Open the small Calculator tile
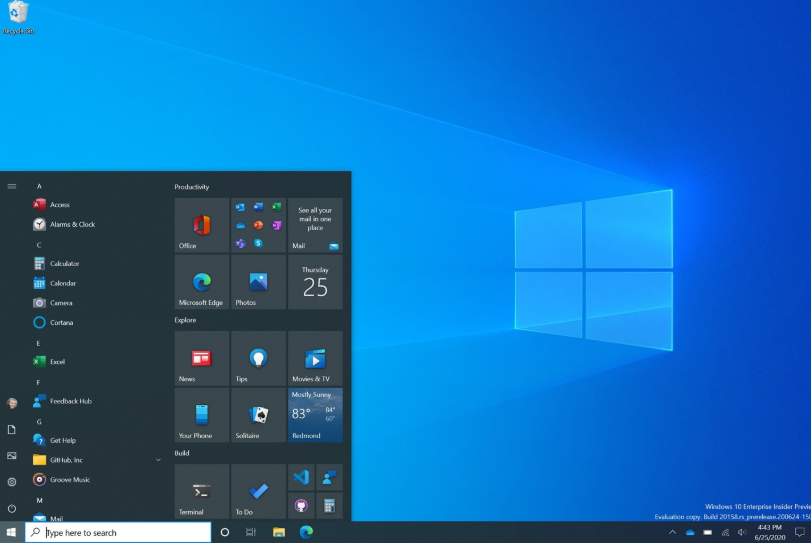 [x=329, y=506]
